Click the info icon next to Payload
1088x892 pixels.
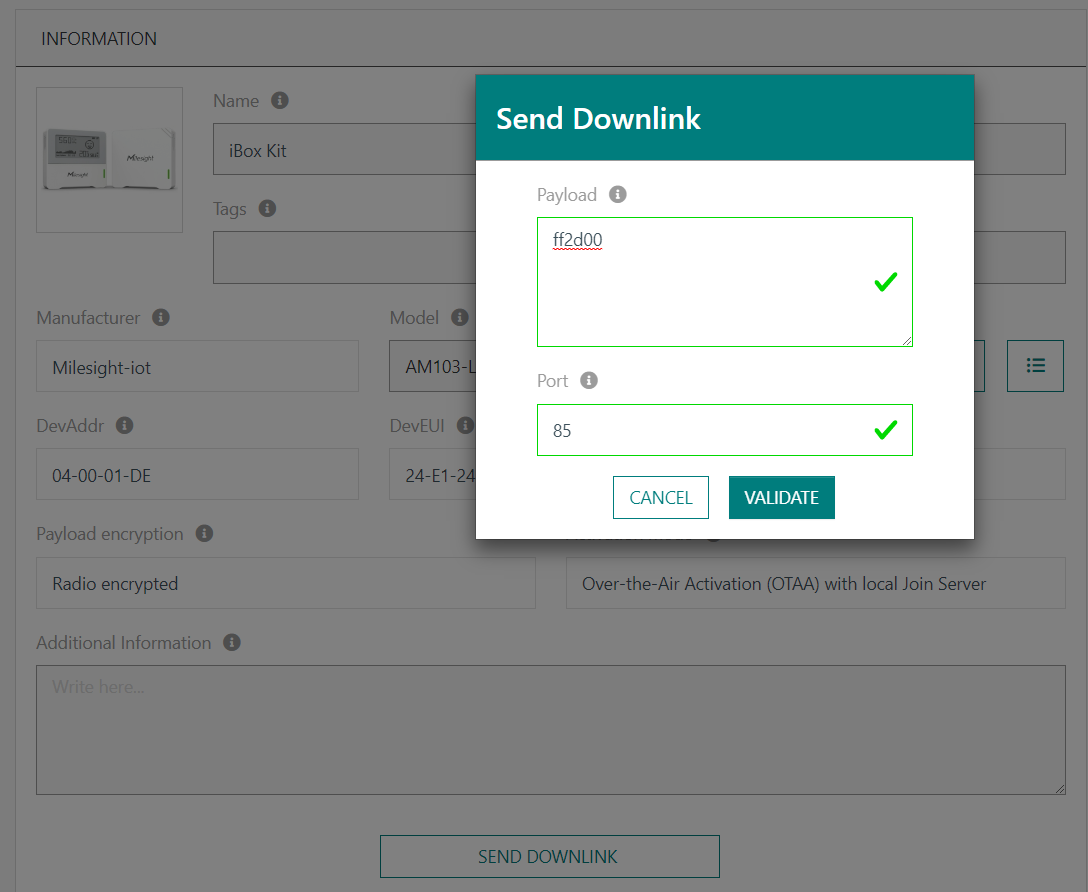pos(618,194)
